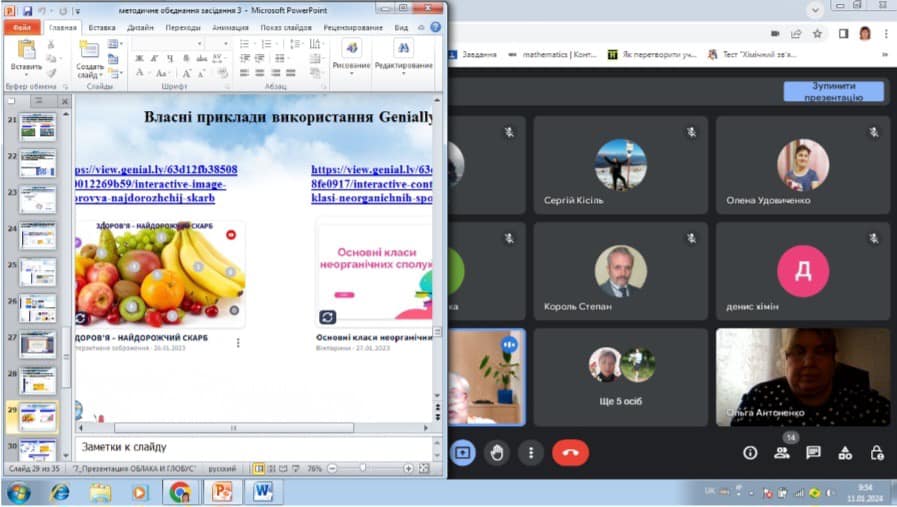Click the Заметки к слайду notes field
Viewport: 897px width, 507px height.
[x=253, y=447]
